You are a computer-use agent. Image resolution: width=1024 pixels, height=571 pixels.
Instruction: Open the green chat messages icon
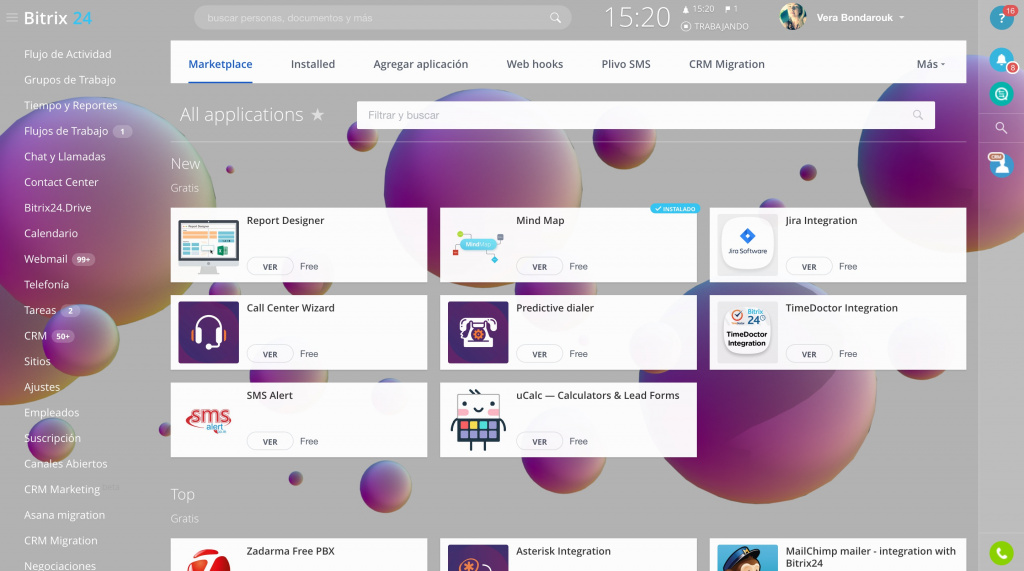(x=1000, y=93)
